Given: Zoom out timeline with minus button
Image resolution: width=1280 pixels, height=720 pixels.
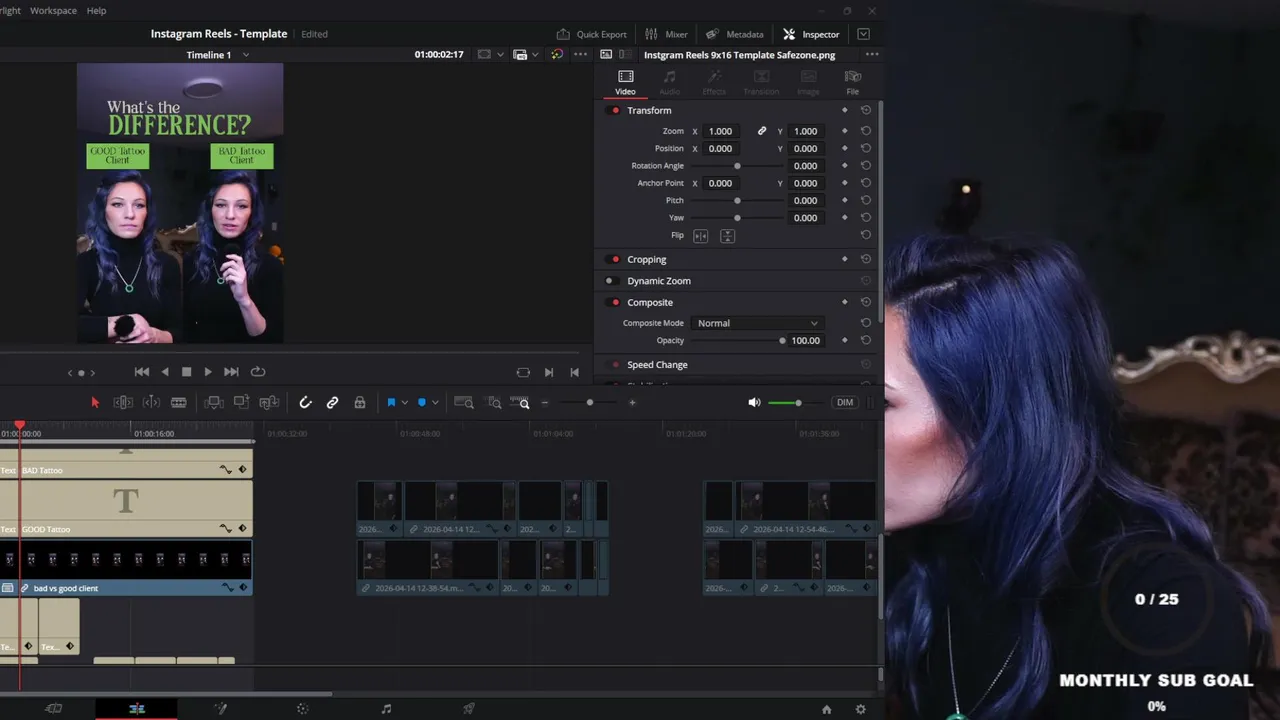Looking at the screenshot, I should (x=545, y=402).
